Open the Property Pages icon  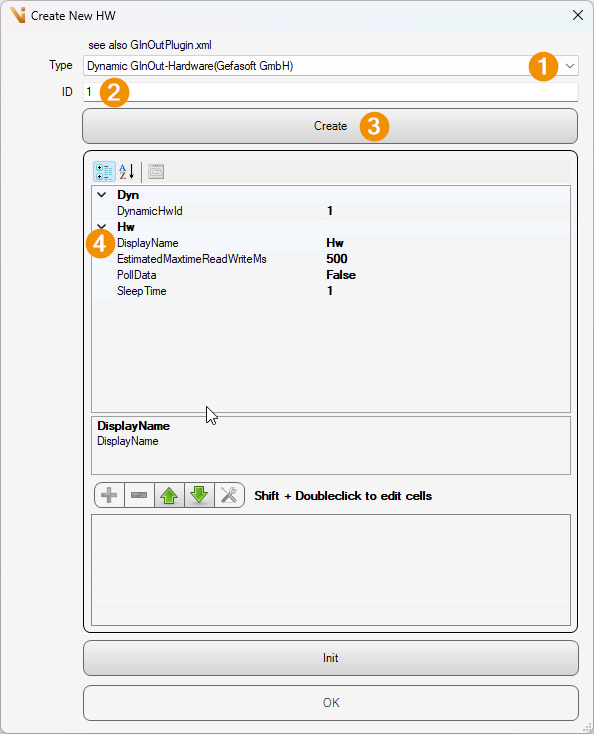pyautogui.click(x=156, y=172)
